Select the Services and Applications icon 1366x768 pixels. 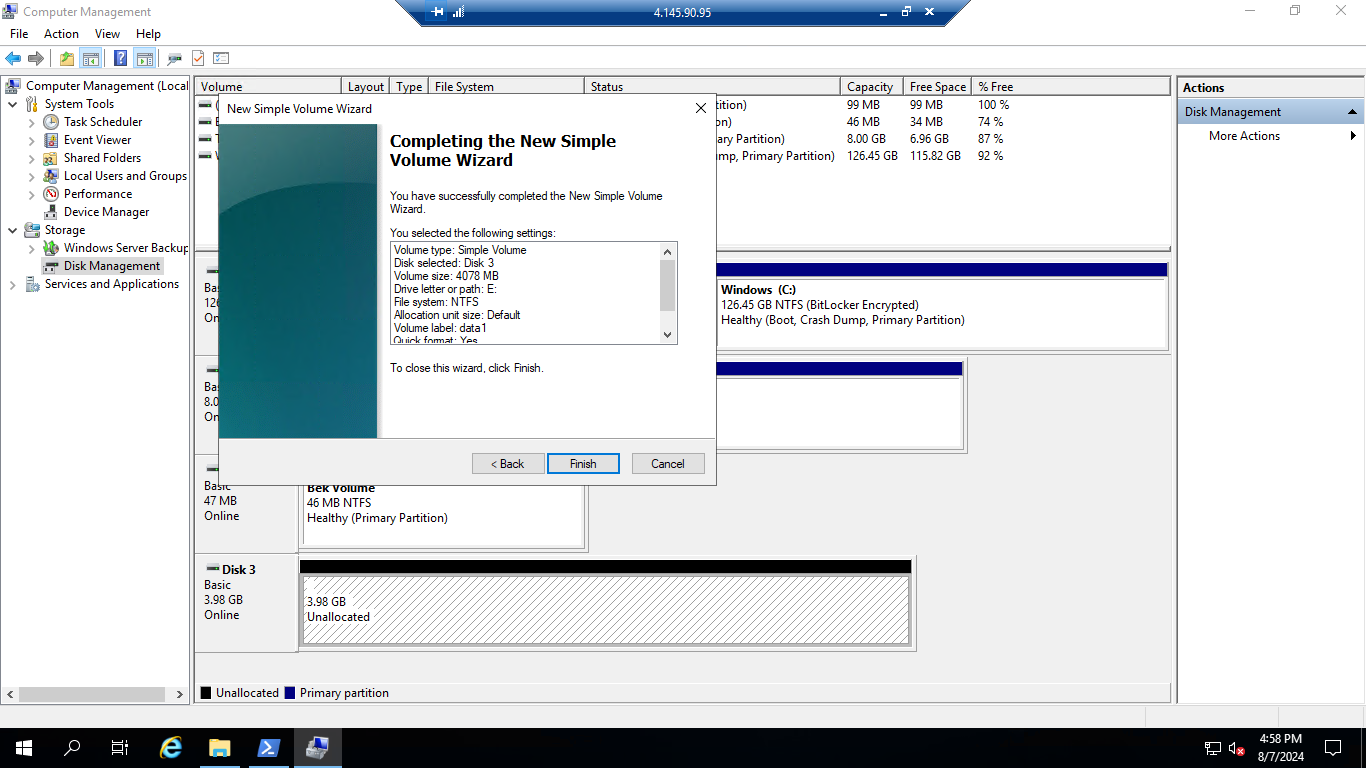click(32, 284)
